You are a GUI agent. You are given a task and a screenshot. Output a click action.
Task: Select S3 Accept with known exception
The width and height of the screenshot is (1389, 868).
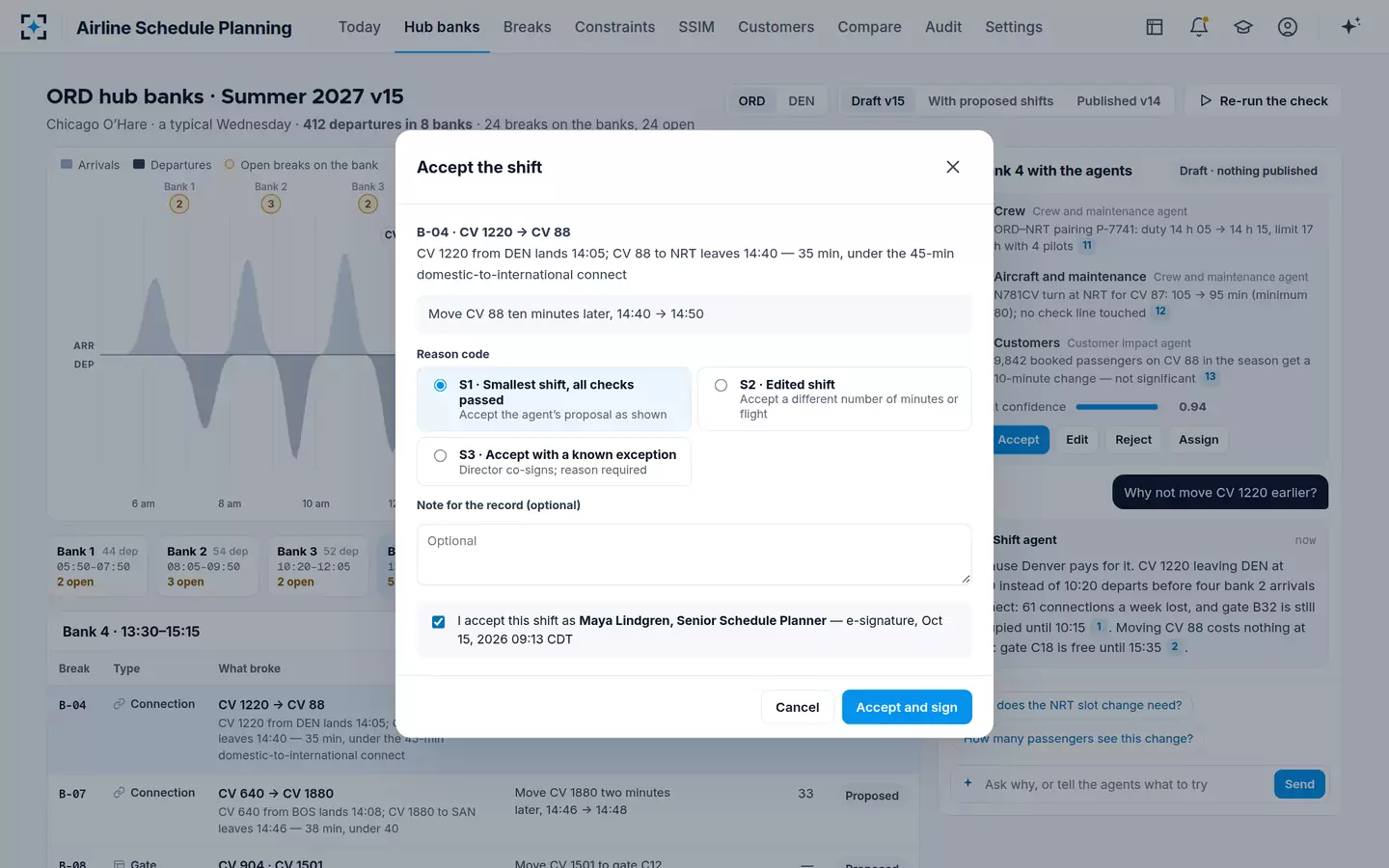[x=440, y=455]
